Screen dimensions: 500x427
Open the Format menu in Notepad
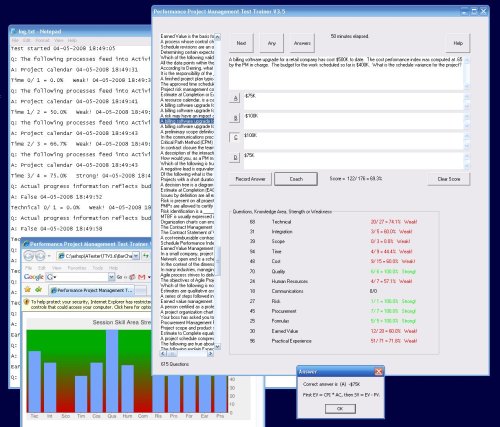(x=42, y=40)
